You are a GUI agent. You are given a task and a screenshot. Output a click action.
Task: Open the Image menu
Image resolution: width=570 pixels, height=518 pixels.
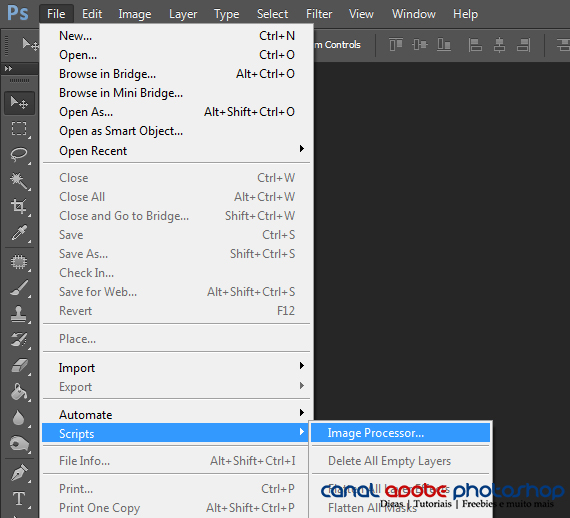135,14
